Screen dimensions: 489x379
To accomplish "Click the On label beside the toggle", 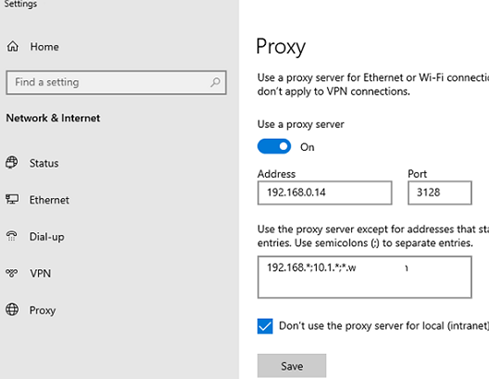I will pos(307,147).
